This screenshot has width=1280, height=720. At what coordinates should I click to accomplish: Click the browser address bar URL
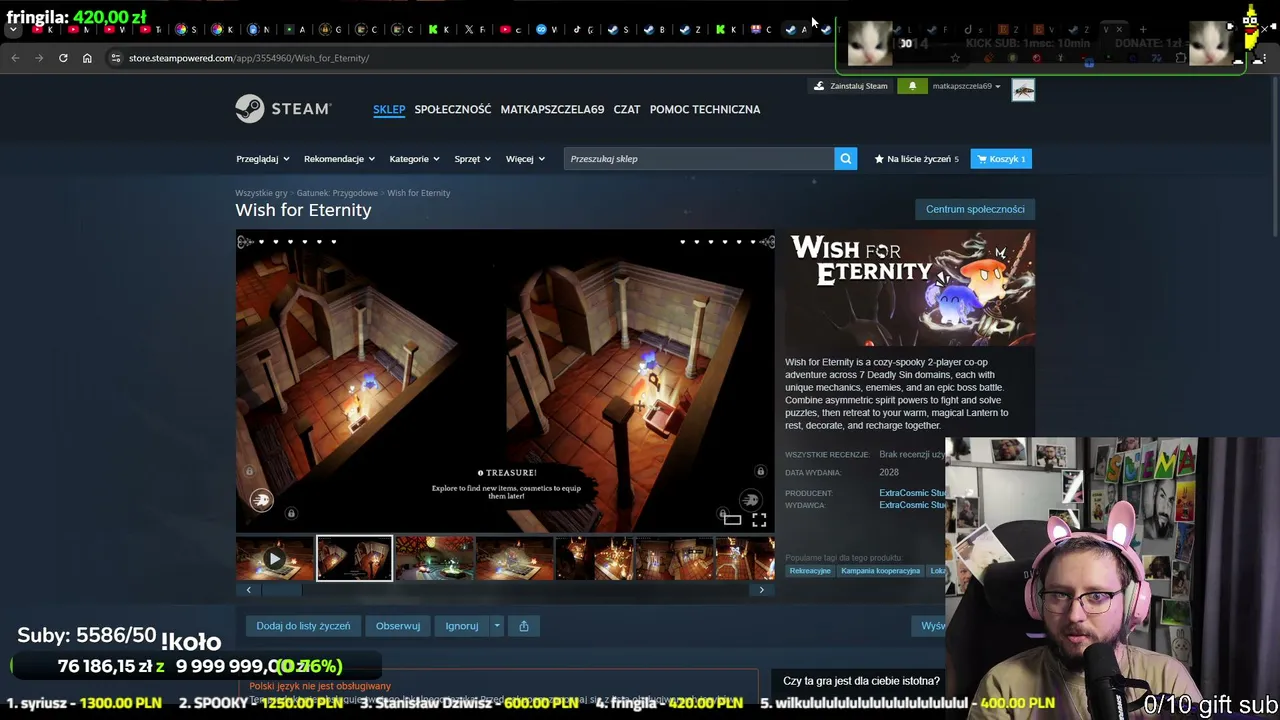coord(249,58)
